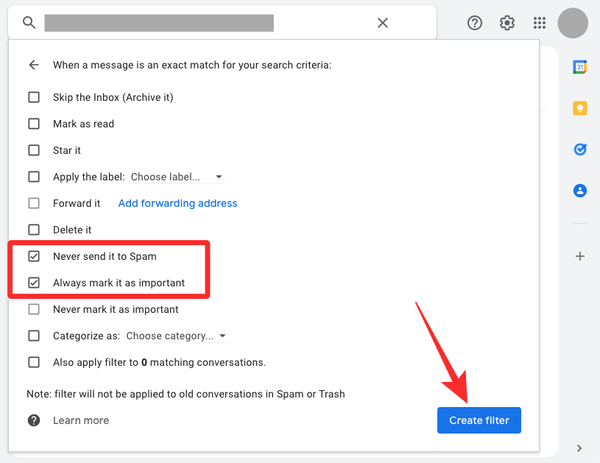The image size is (600, 463).
Task: Click the note about Spam or Trash
Action: tap(186, 394)
